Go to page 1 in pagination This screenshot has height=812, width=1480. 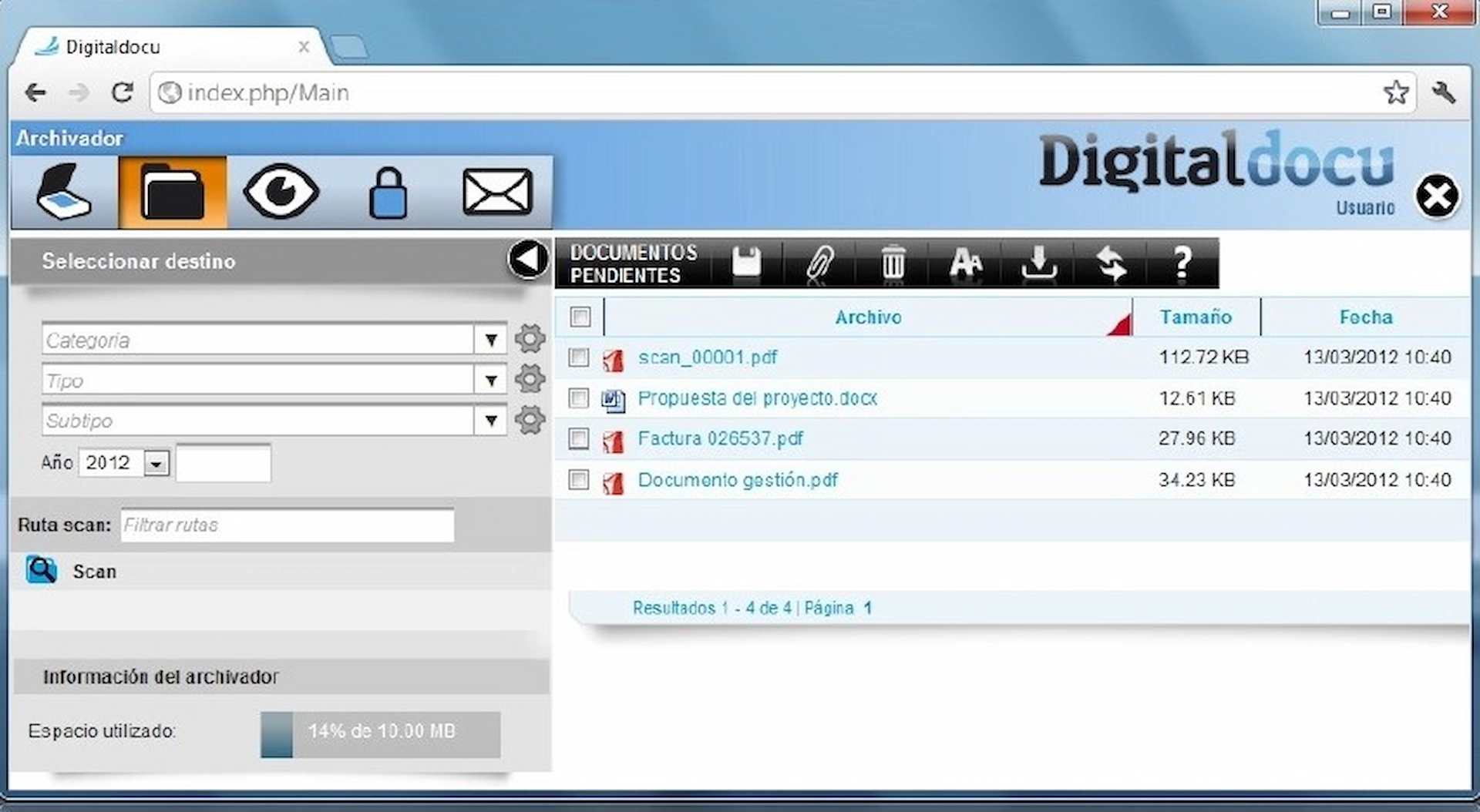(867, 608)
